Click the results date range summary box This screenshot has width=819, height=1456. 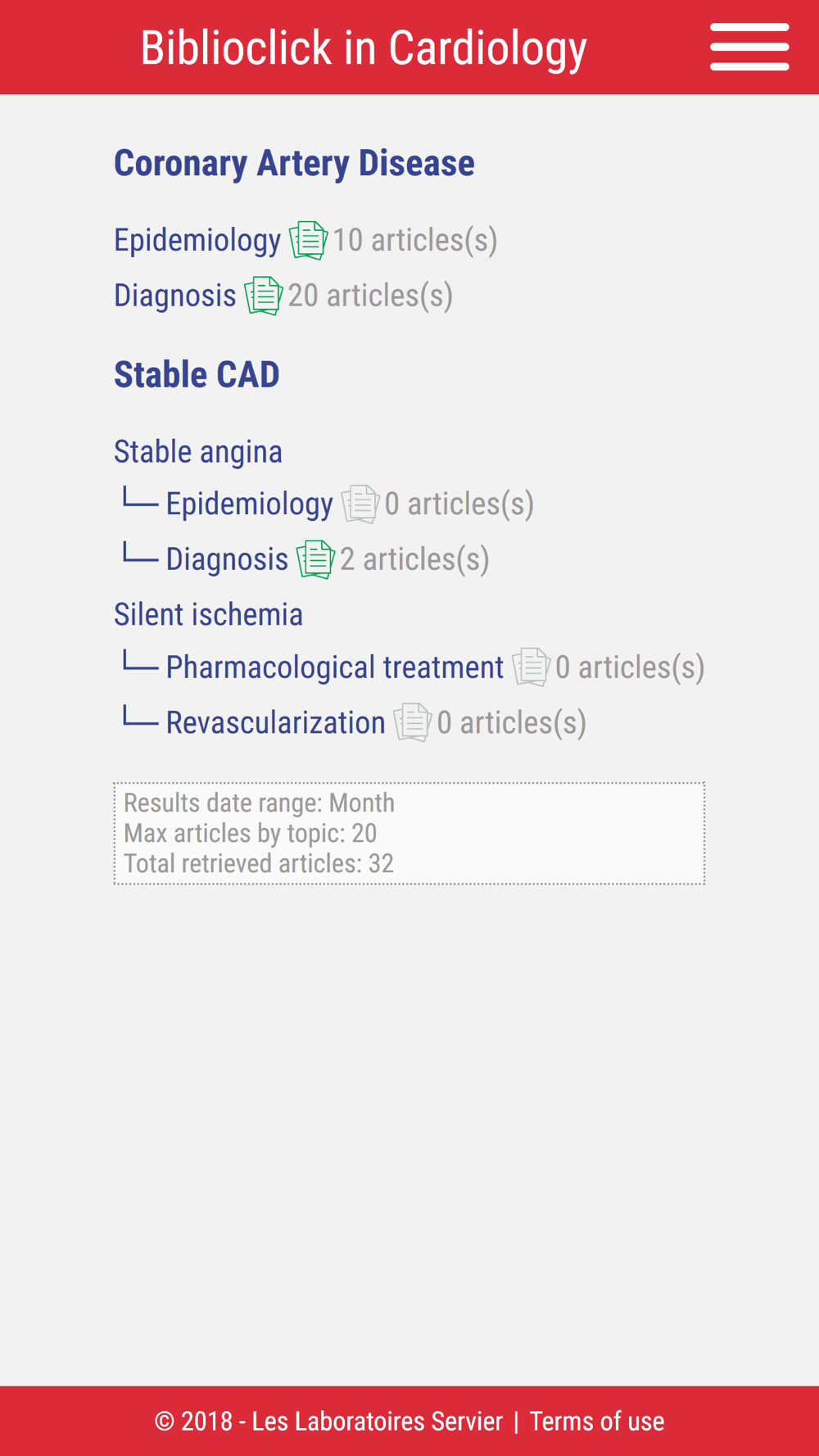tap(409, 833)
